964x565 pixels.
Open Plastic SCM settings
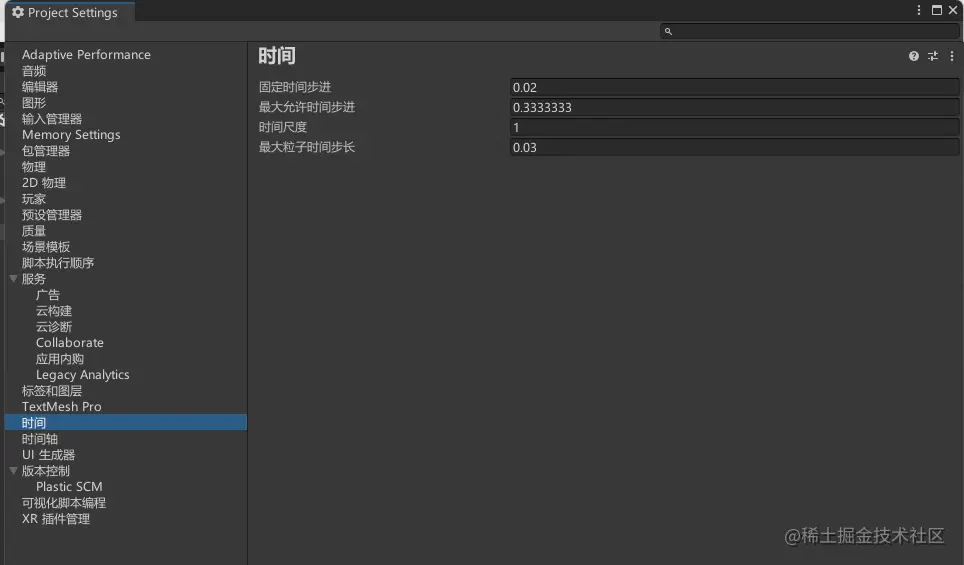(69, 486)
